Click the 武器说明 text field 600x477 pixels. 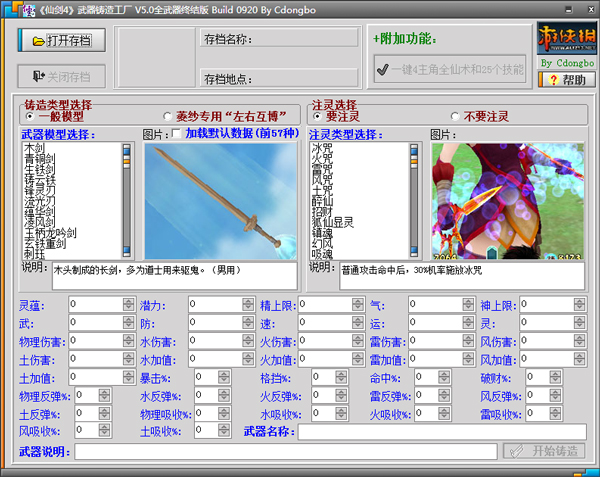click(285, 451)
